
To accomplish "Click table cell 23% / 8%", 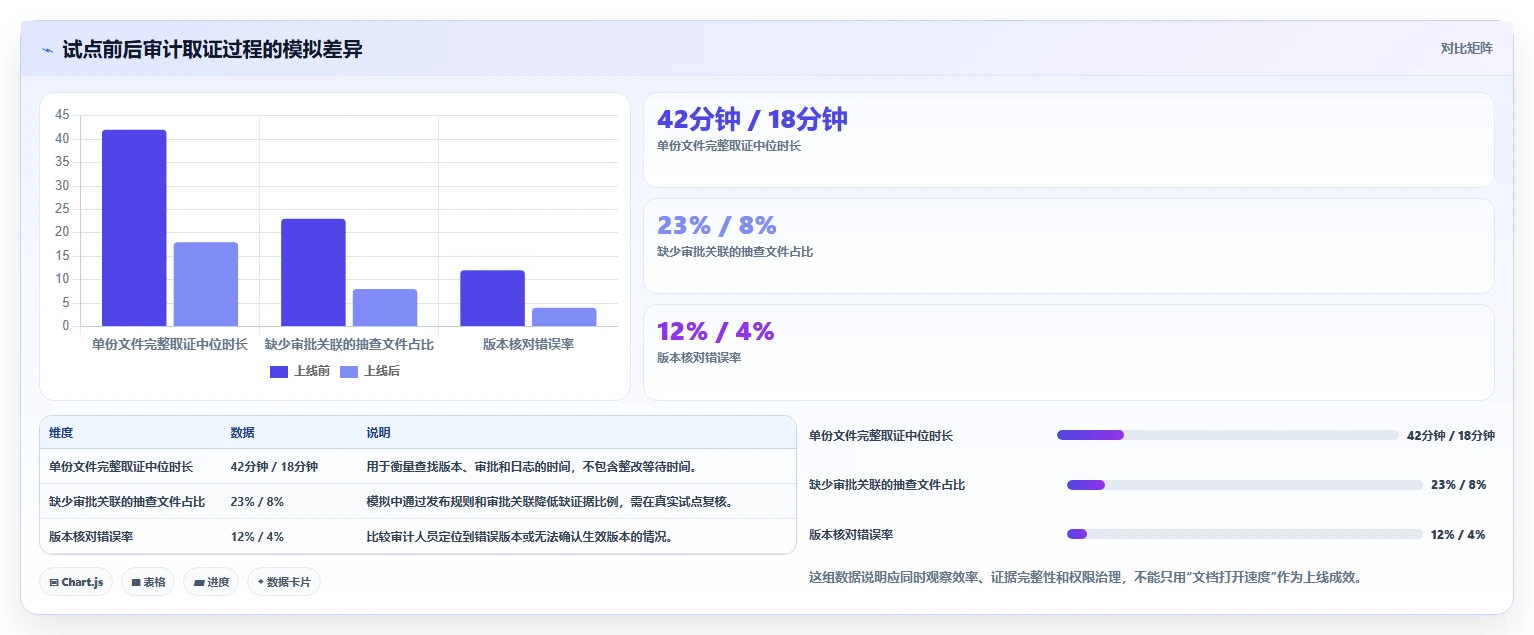I will click(257, 502).
